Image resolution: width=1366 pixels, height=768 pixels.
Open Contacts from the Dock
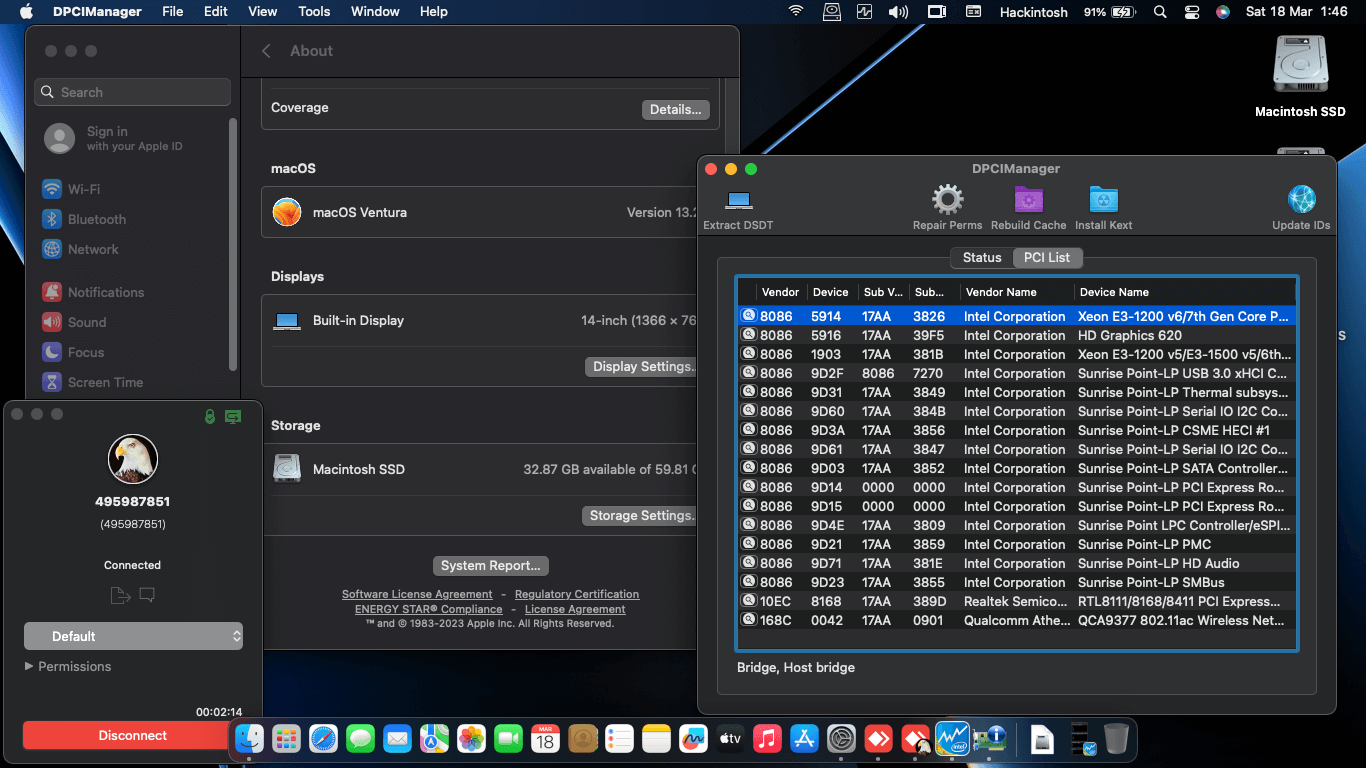tap(582, 739)
